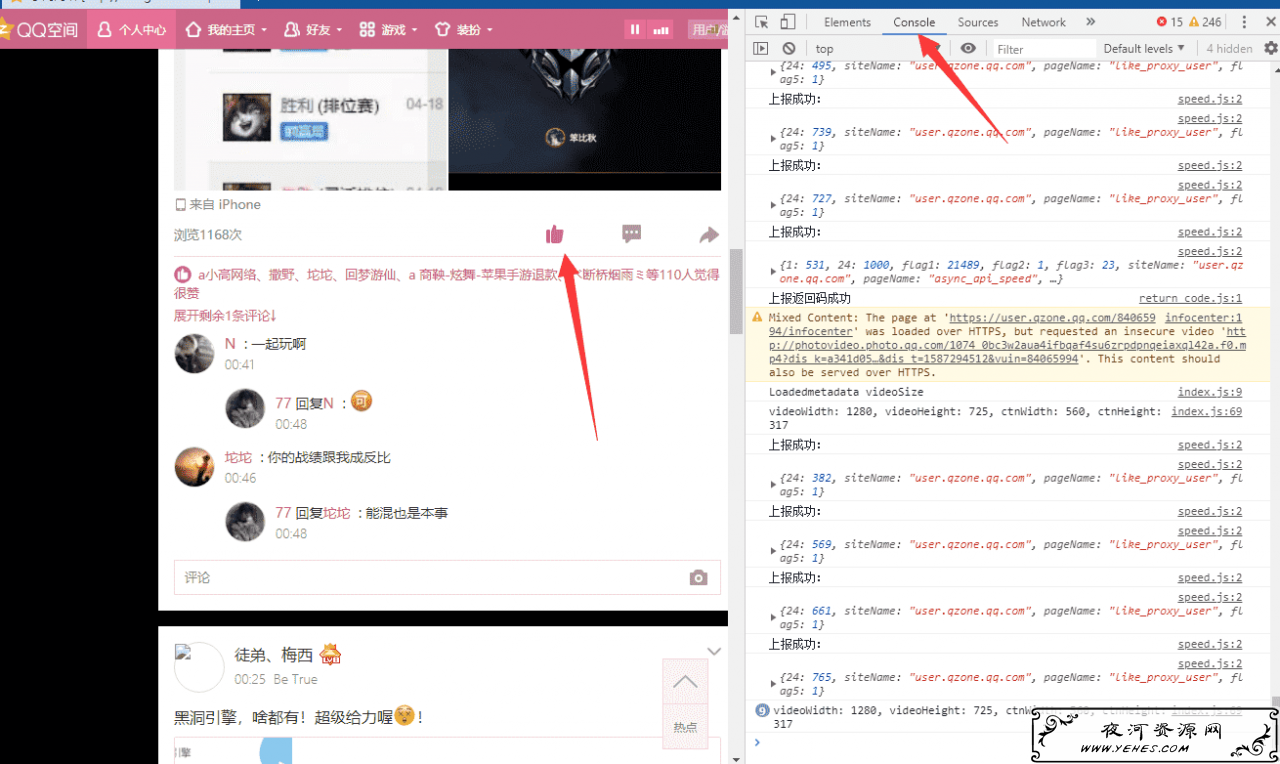Viewport: 1280px width, 764px height.
Task: Click the 展开剩余1条评论 link
Action: pyautogui.click(x=225, y=315)
